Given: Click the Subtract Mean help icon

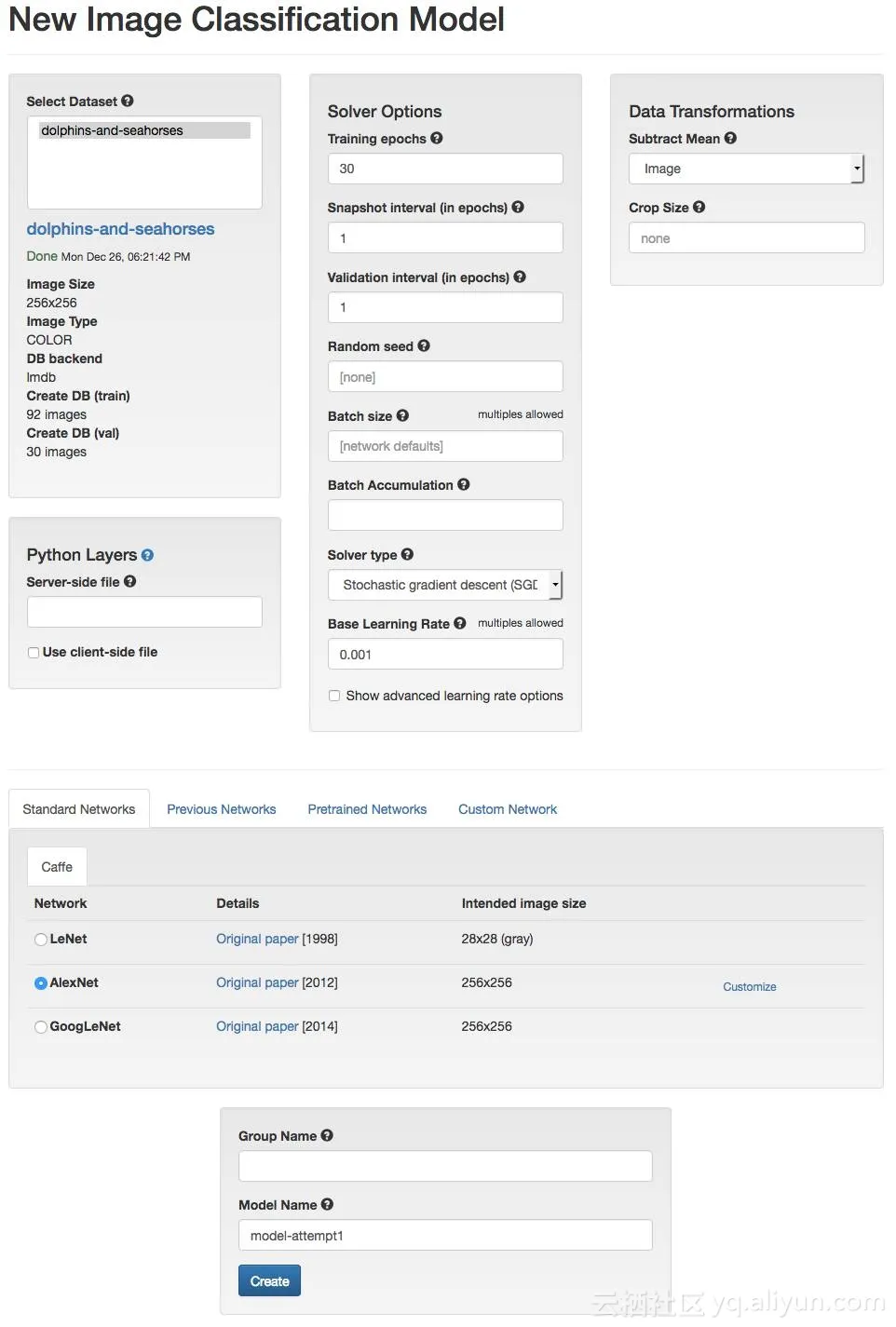Looking at the screenshot, I should [730, 138].
